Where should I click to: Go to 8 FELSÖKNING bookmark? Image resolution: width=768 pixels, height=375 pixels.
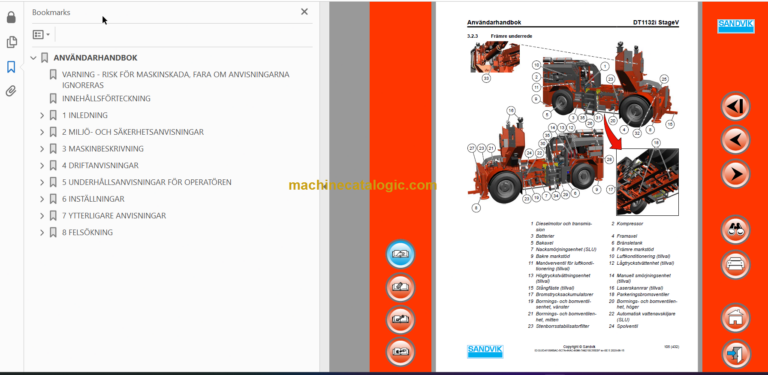87,233
